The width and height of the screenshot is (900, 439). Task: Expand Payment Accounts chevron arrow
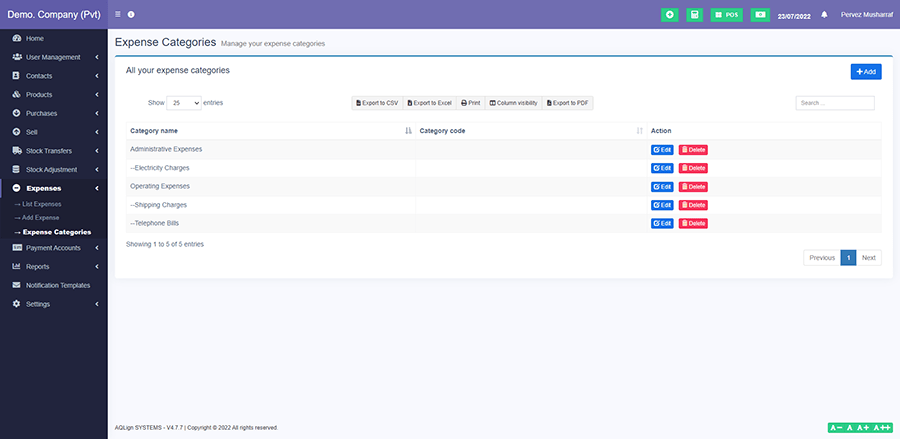click(x=97, y=248)
